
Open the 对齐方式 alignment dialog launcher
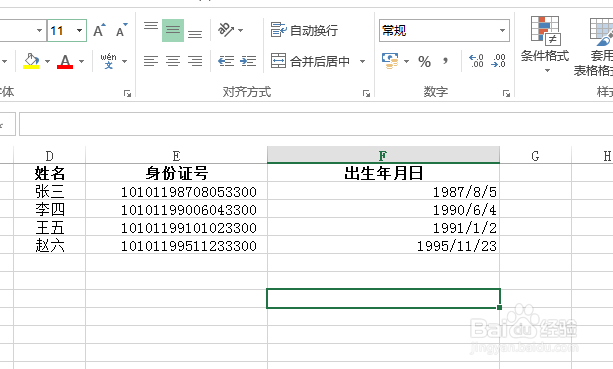click(366, 93)
